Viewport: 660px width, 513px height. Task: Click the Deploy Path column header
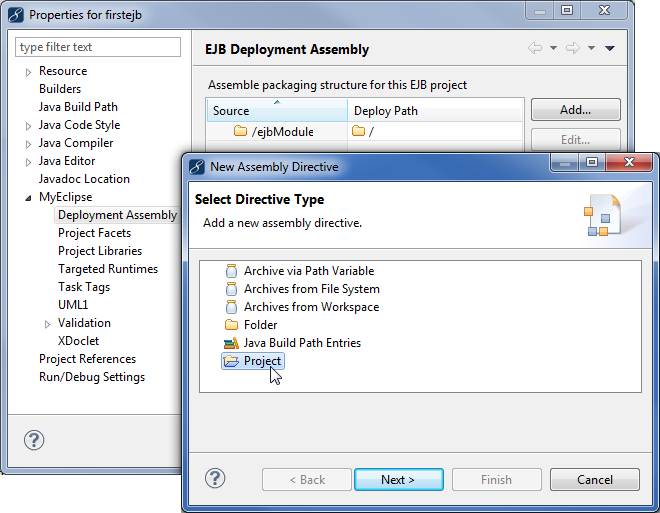coord(436,110)
